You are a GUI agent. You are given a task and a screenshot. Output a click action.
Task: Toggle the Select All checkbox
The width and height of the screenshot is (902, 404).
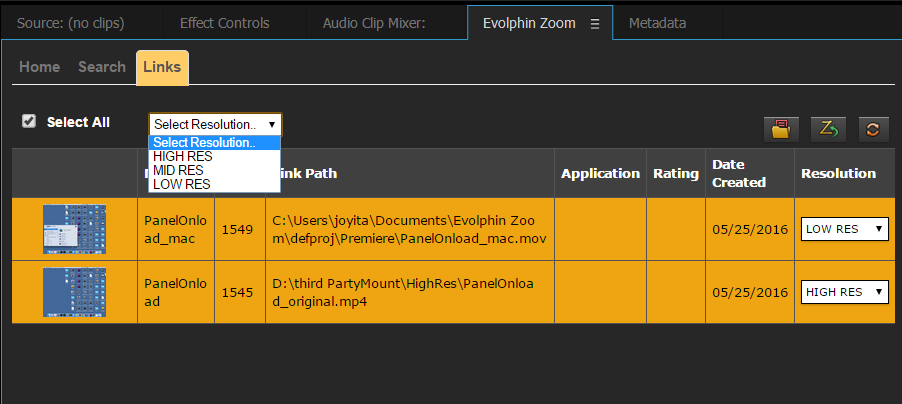(x=29, y=121)
